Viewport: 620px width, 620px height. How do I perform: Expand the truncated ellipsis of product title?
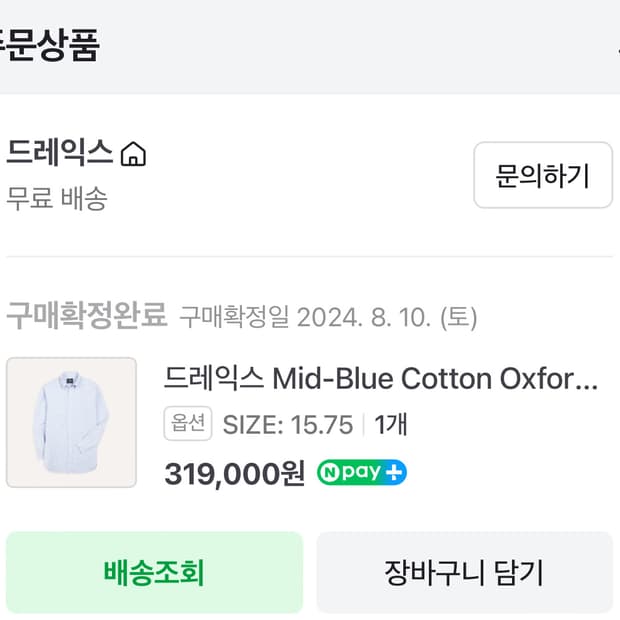(588, 380)
